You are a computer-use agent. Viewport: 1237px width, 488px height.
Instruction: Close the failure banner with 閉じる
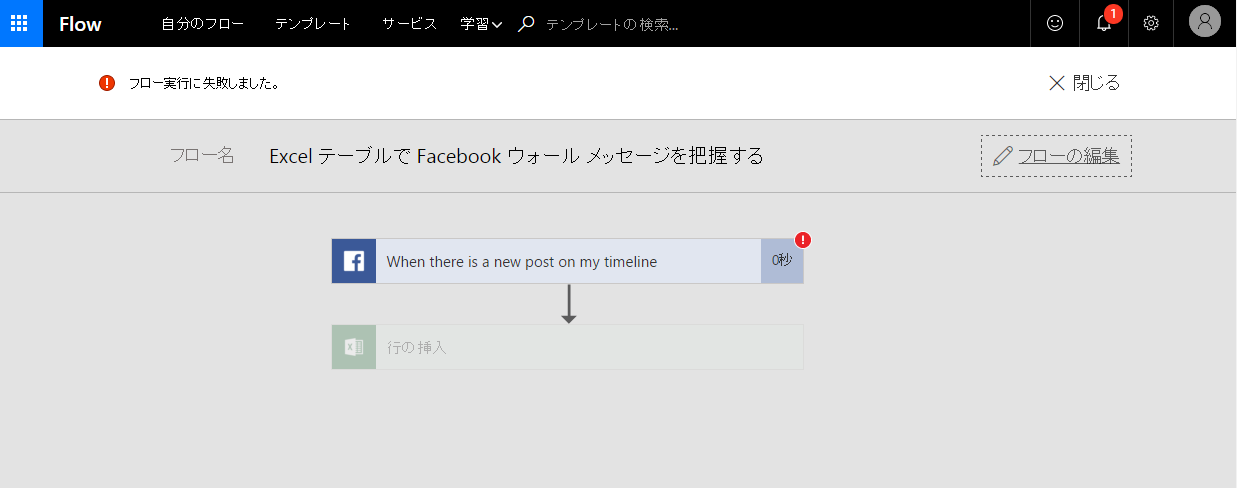pos(1084,83)
